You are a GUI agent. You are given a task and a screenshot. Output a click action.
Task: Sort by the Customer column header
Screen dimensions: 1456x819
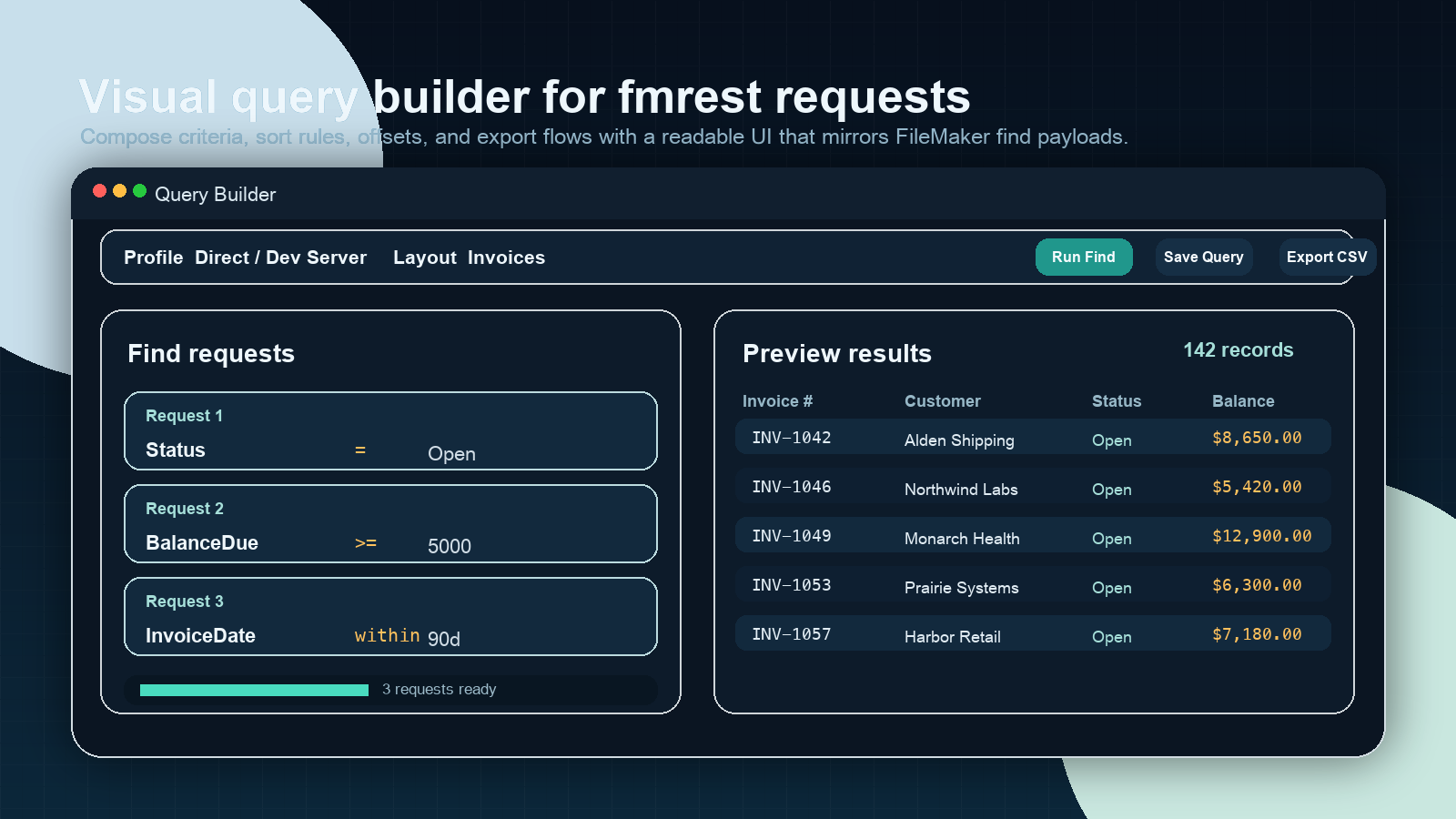[943, 401]
